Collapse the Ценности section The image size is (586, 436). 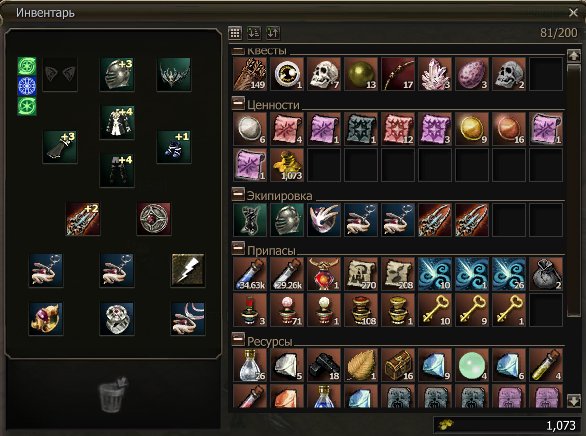pos(238,103)
